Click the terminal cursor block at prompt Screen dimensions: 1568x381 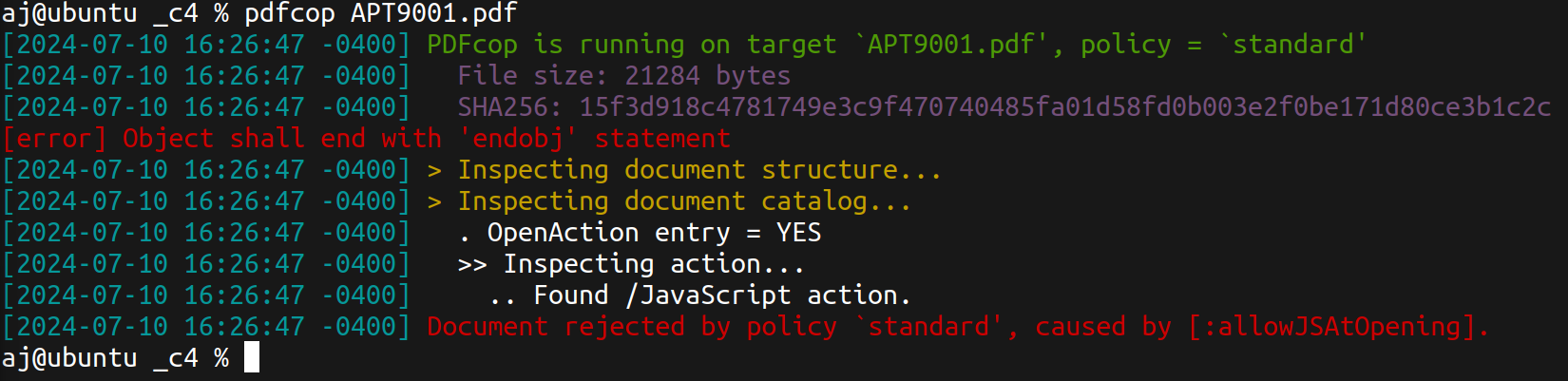coord(252,358)
